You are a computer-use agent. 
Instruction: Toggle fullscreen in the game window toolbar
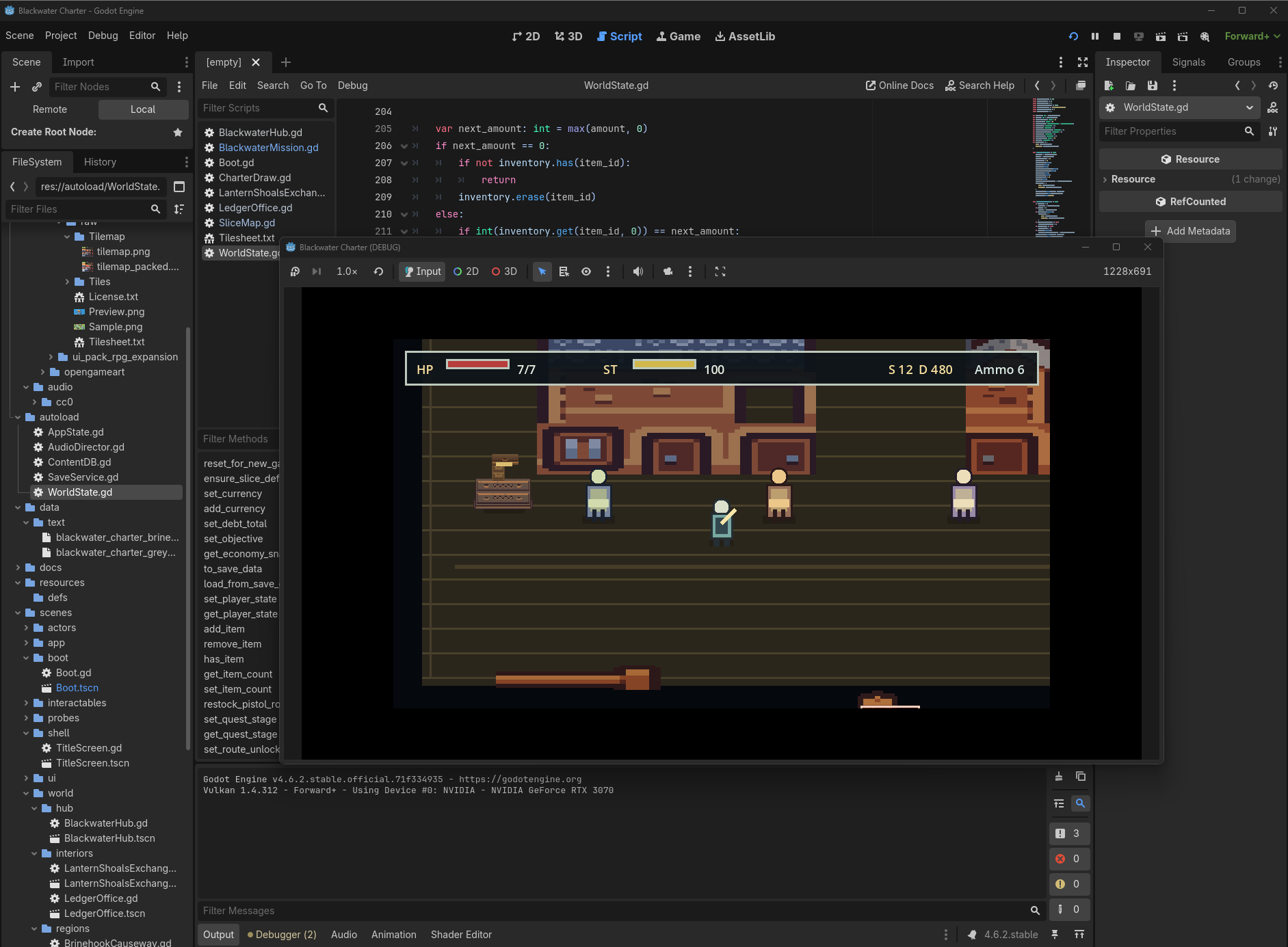pos(720,271)
